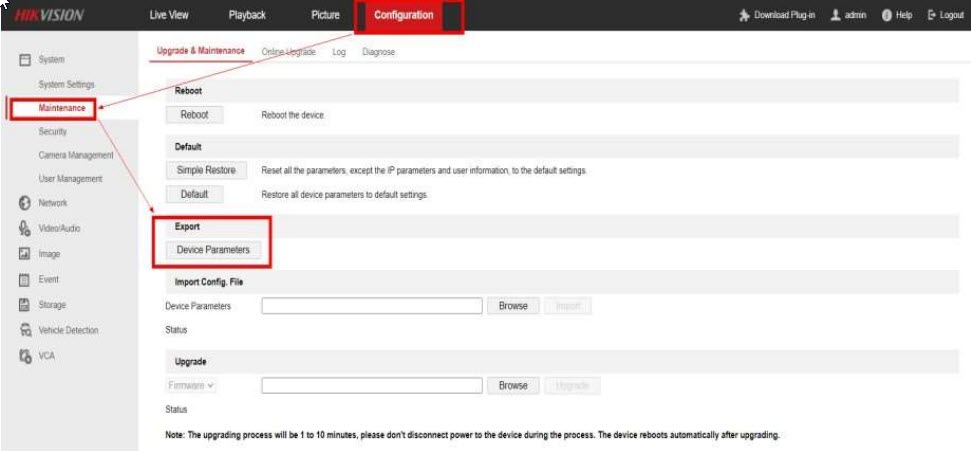Expand the Firmware dropdown
This screenshot has height=451, width=971.
tap(191, 385)
